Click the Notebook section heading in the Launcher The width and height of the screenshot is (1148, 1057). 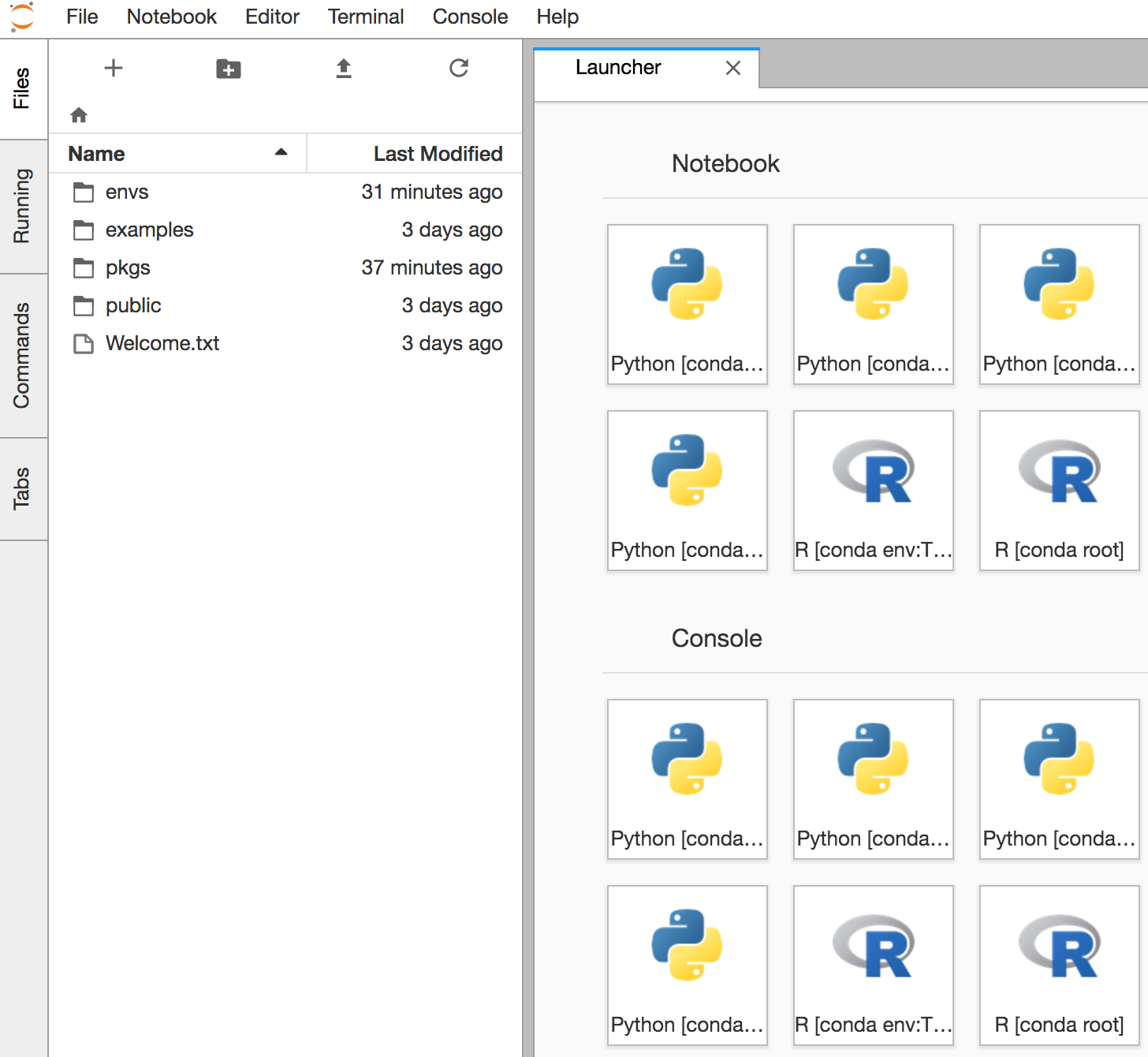(x=725, y=163)
